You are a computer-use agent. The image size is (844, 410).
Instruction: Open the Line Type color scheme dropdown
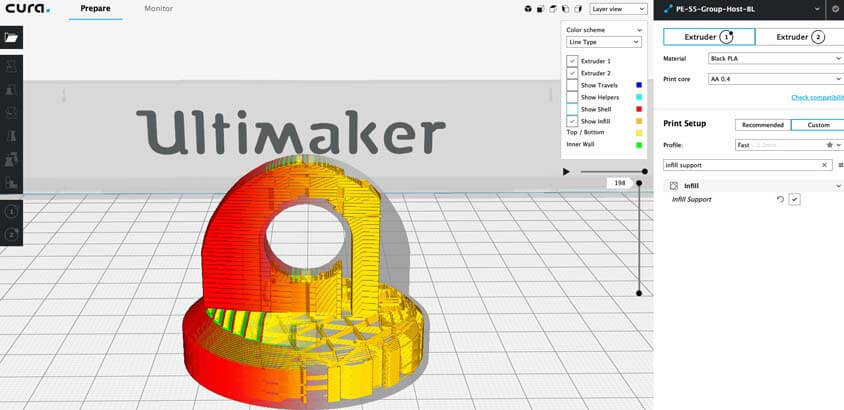(603, 42)
